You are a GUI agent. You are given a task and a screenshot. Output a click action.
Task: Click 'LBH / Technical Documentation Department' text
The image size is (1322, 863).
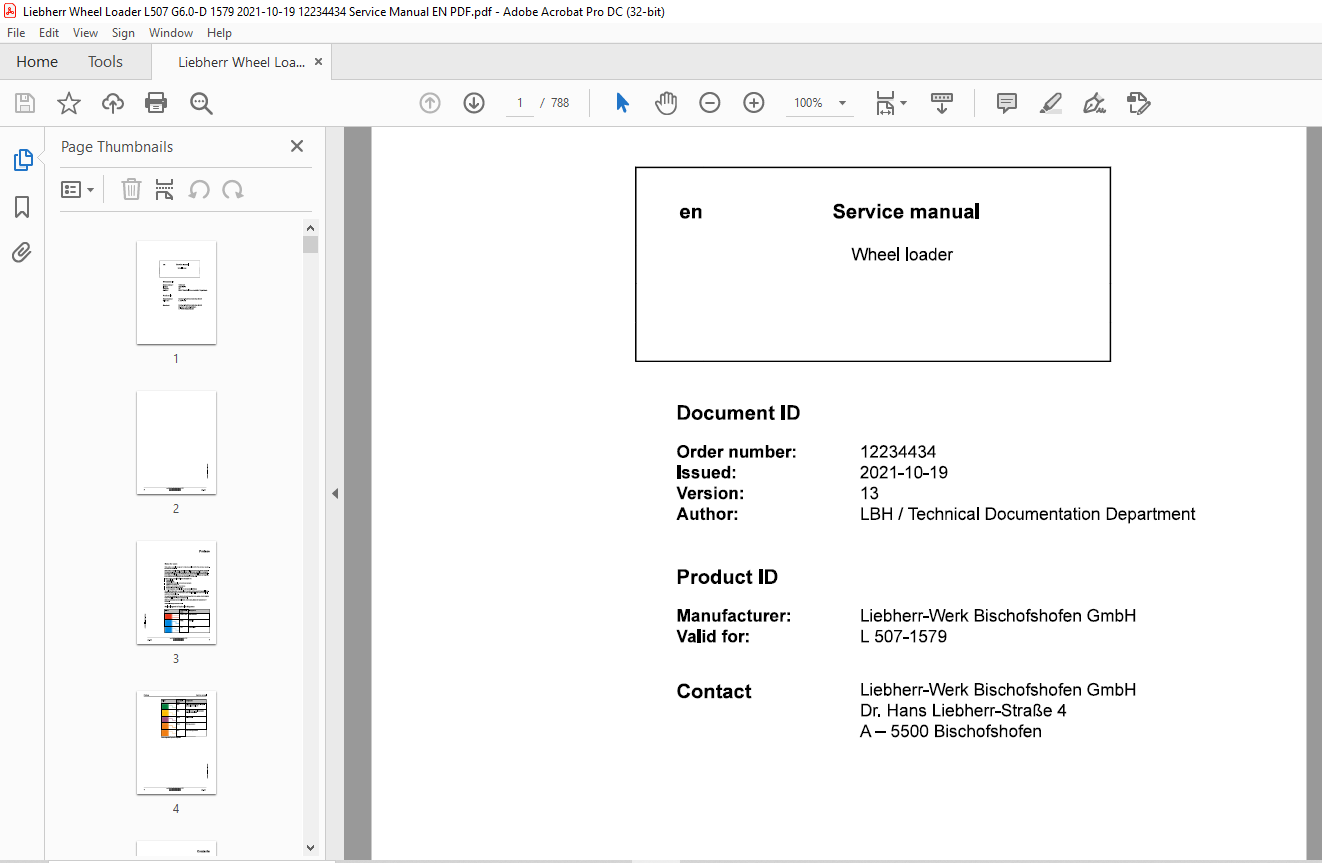point(1028,515)
